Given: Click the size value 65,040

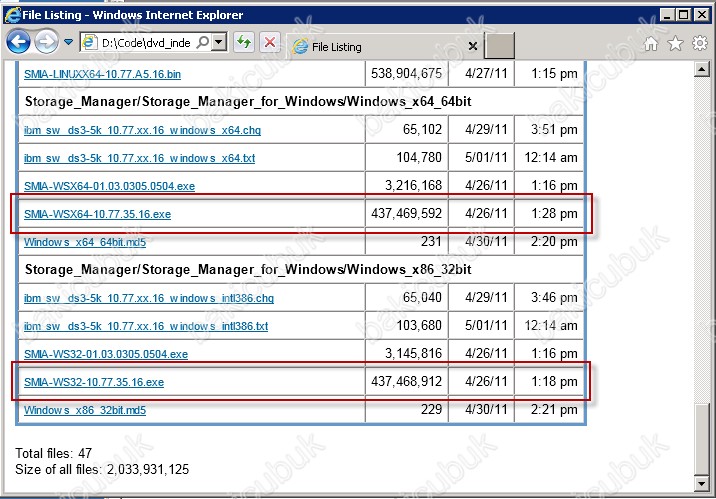Looking at the screenshot, I should [422, 297].
